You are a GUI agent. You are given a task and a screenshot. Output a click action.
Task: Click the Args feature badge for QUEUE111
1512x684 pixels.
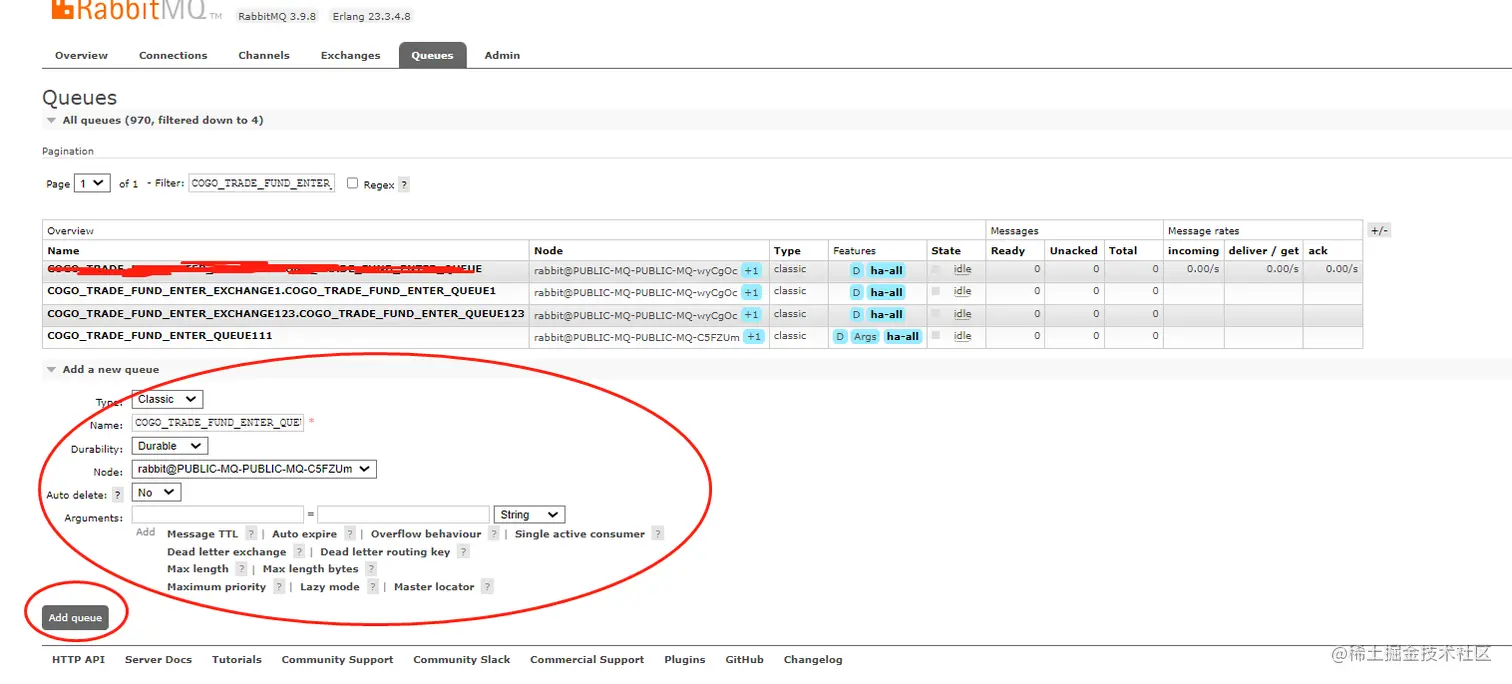pos(865,337)
